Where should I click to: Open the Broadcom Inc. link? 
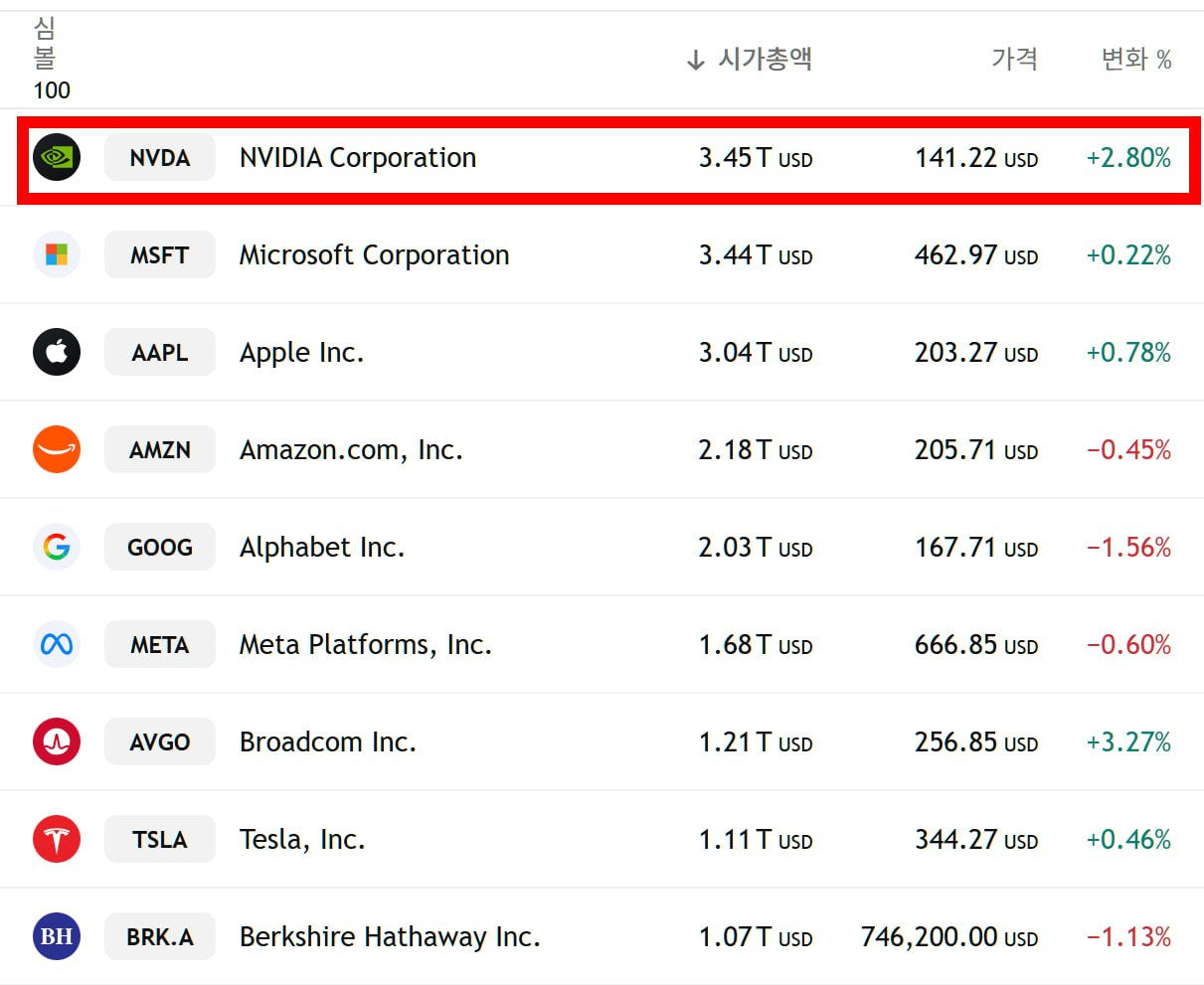328,741
